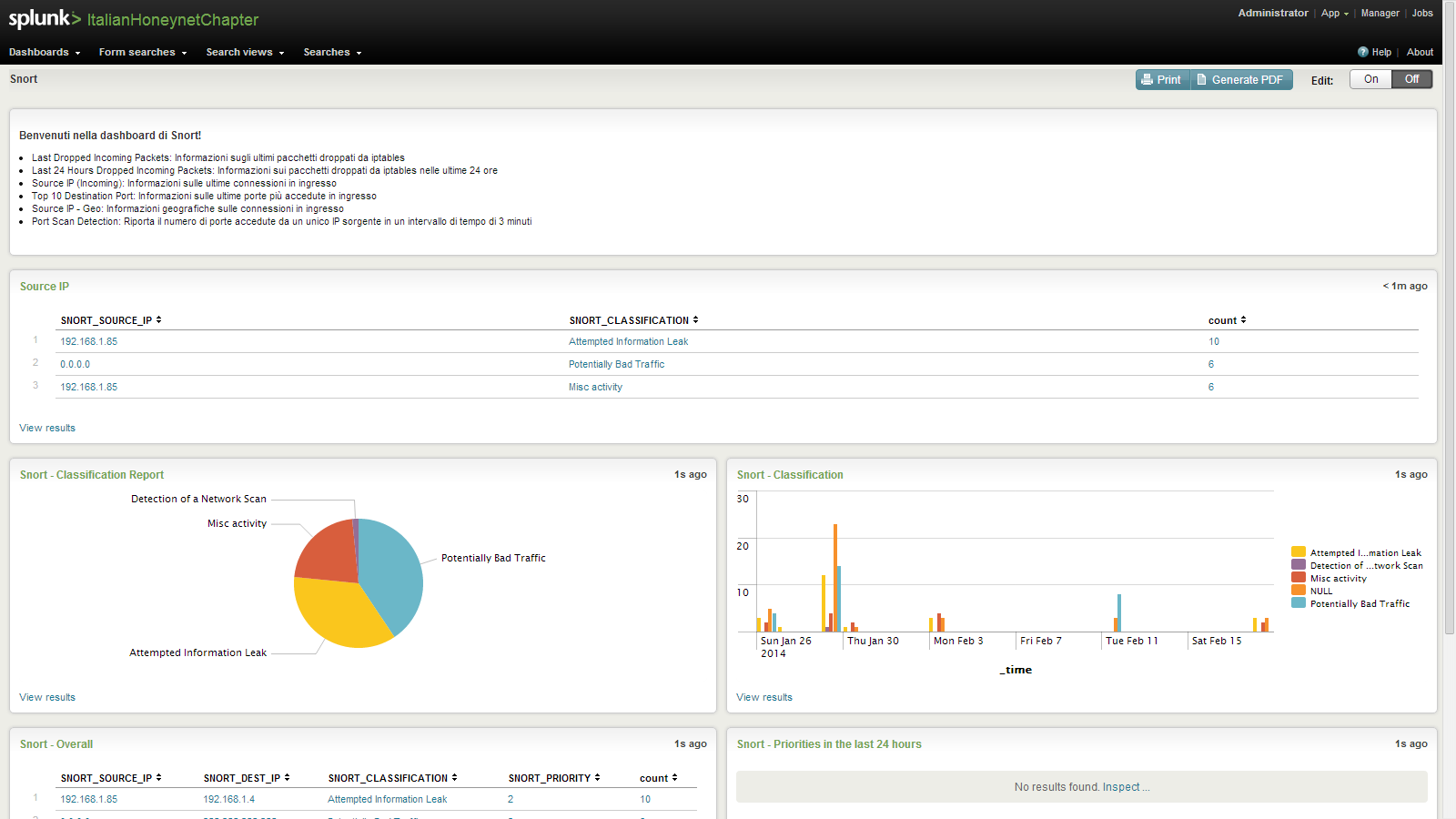
Task: Open the Manager page
Action: [1380, 13]
